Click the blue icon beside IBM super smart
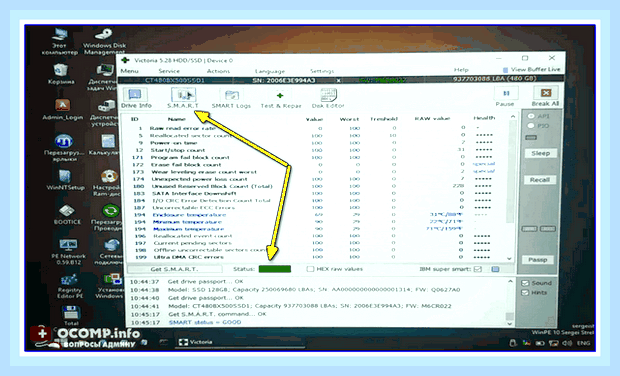 pos(495,269)
